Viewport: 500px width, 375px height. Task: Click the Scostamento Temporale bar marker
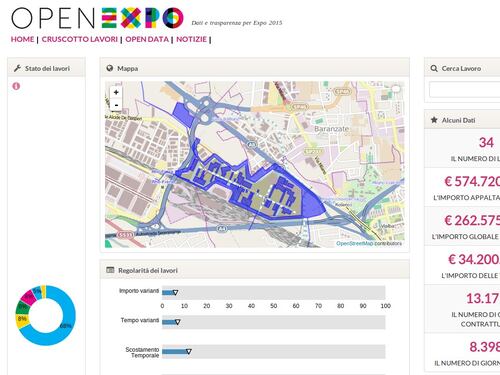188,351
